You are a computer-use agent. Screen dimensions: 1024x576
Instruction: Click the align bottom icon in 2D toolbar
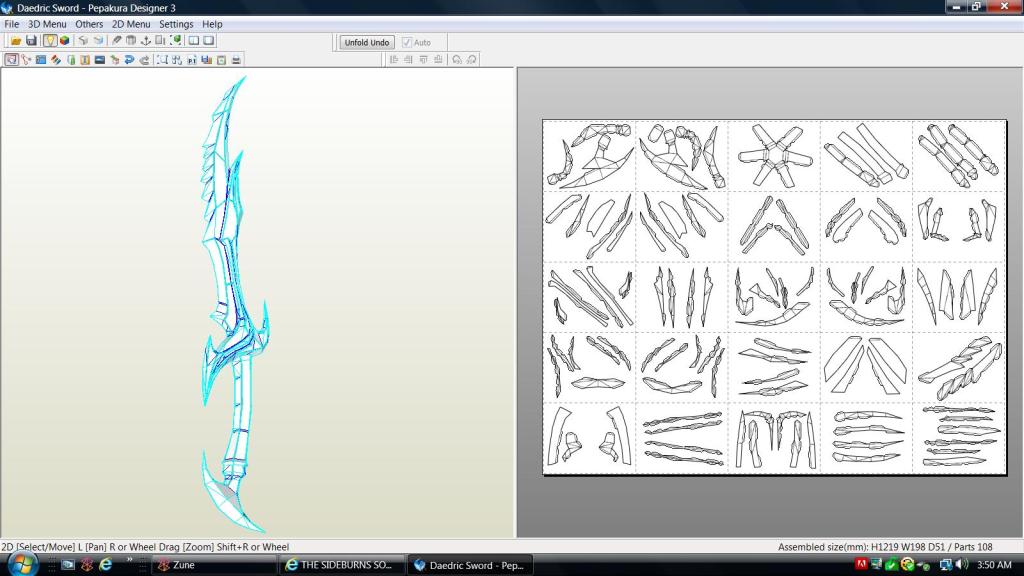(438, 59)
